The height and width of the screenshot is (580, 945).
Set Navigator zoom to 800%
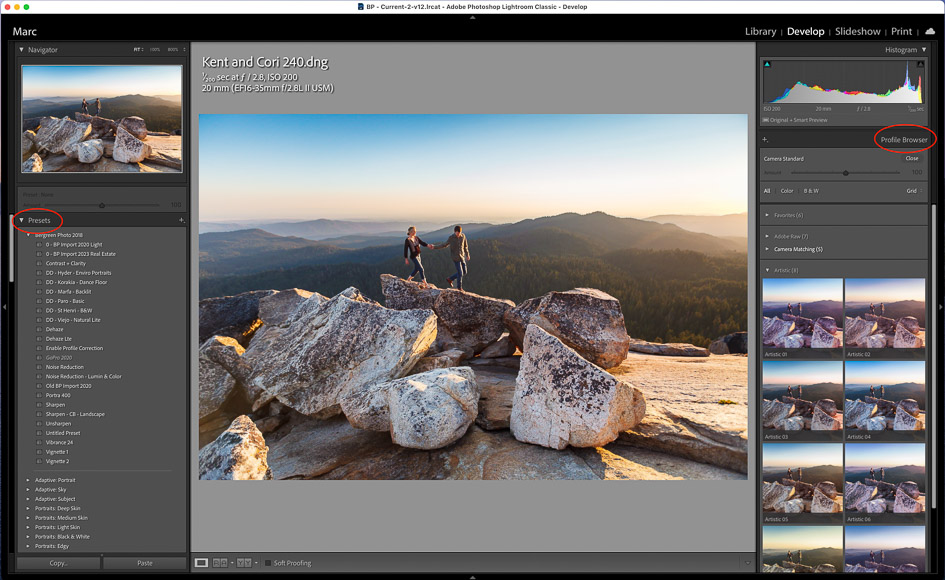point(173,49)
